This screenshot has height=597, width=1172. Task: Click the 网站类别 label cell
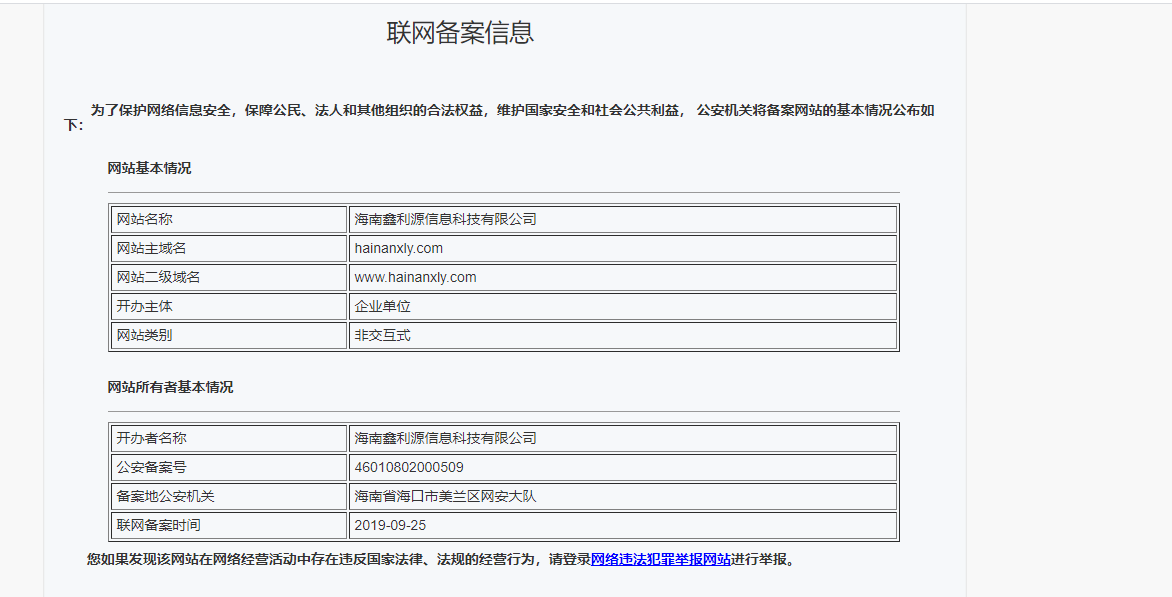(x=144, y=335)
